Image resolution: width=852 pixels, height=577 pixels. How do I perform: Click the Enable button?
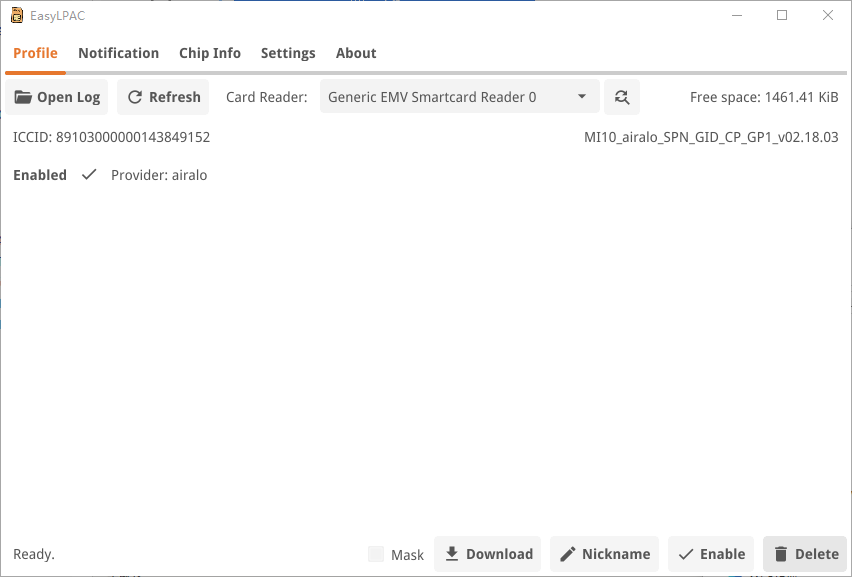click(x=711, y=554)
